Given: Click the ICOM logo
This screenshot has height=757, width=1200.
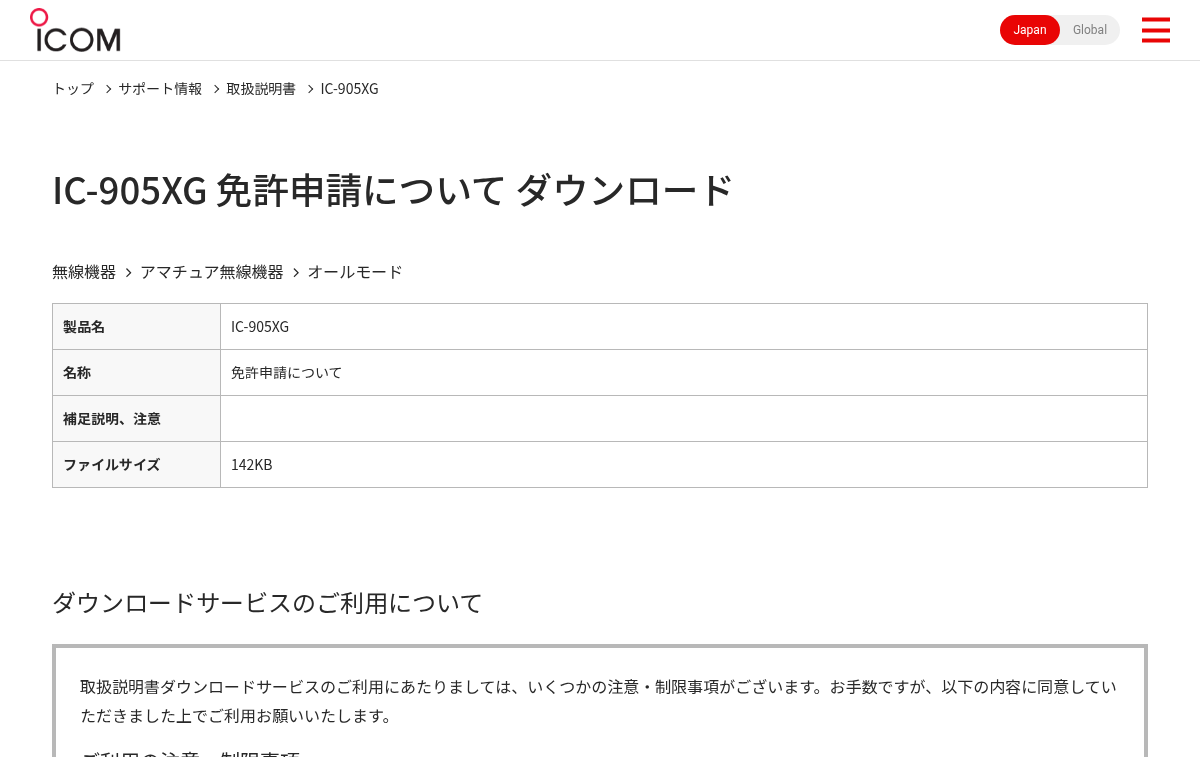Looking at the screenshot, I should coord(75,30).
